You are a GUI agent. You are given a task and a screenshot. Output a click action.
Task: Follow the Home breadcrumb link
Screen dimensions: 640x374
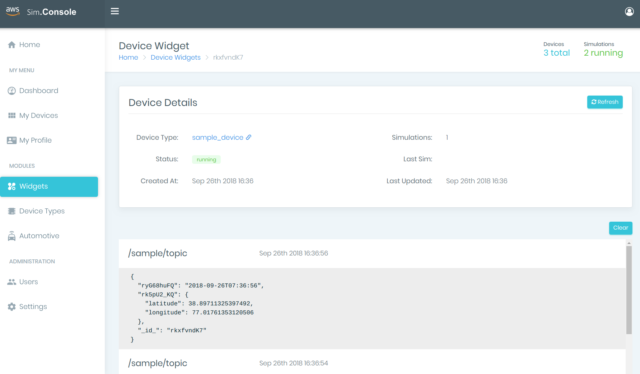128,58
